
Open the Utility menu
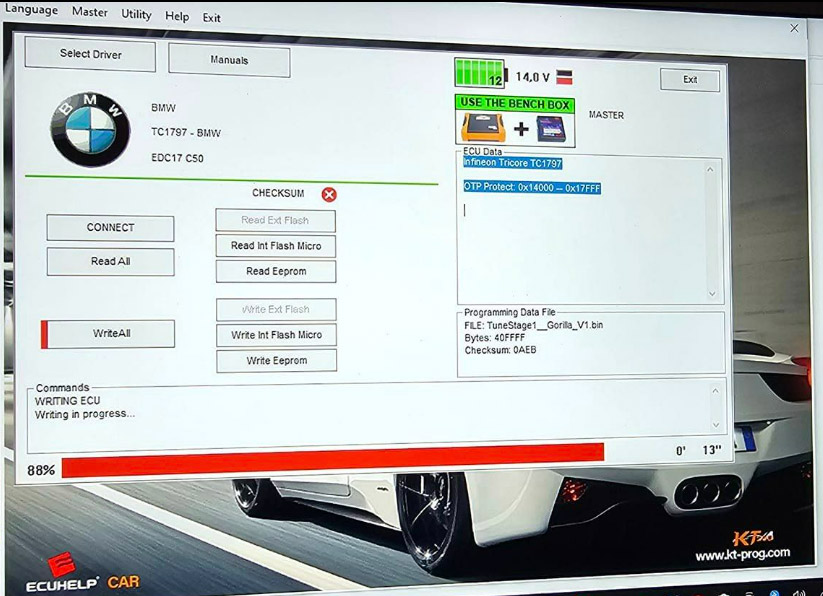pos(136,14)
